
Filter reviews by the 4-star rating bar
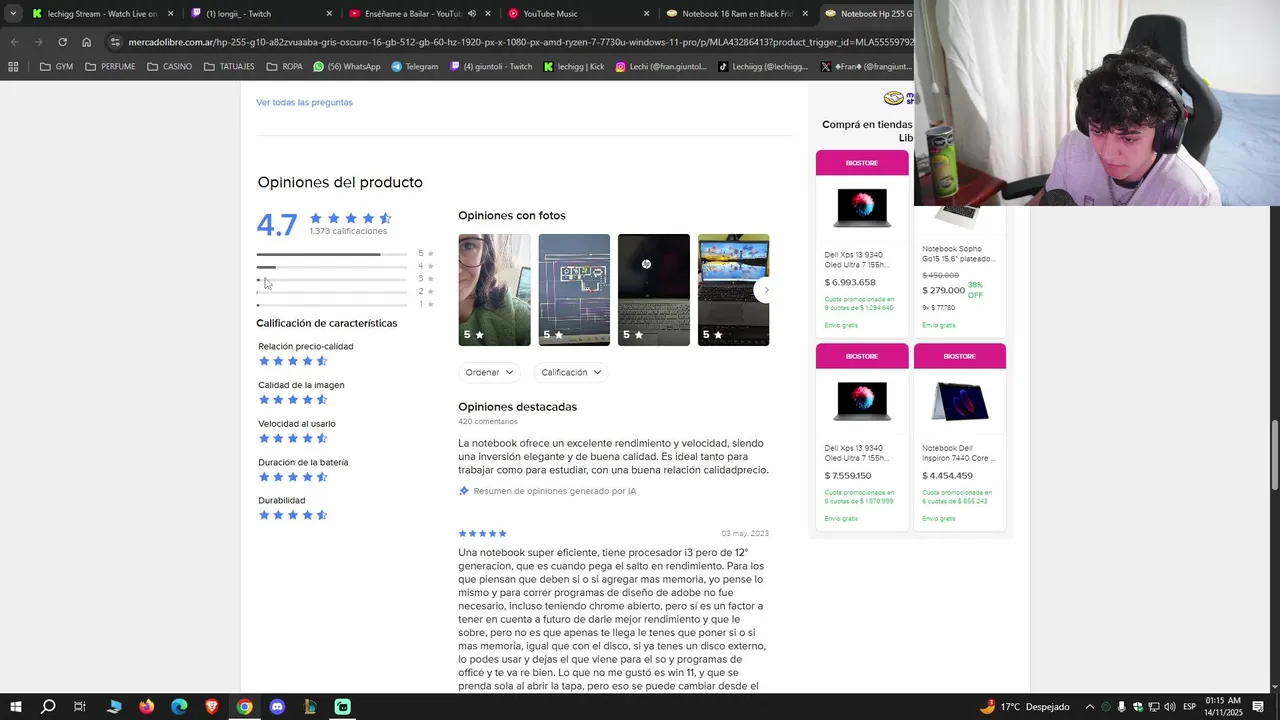[345, 267]
